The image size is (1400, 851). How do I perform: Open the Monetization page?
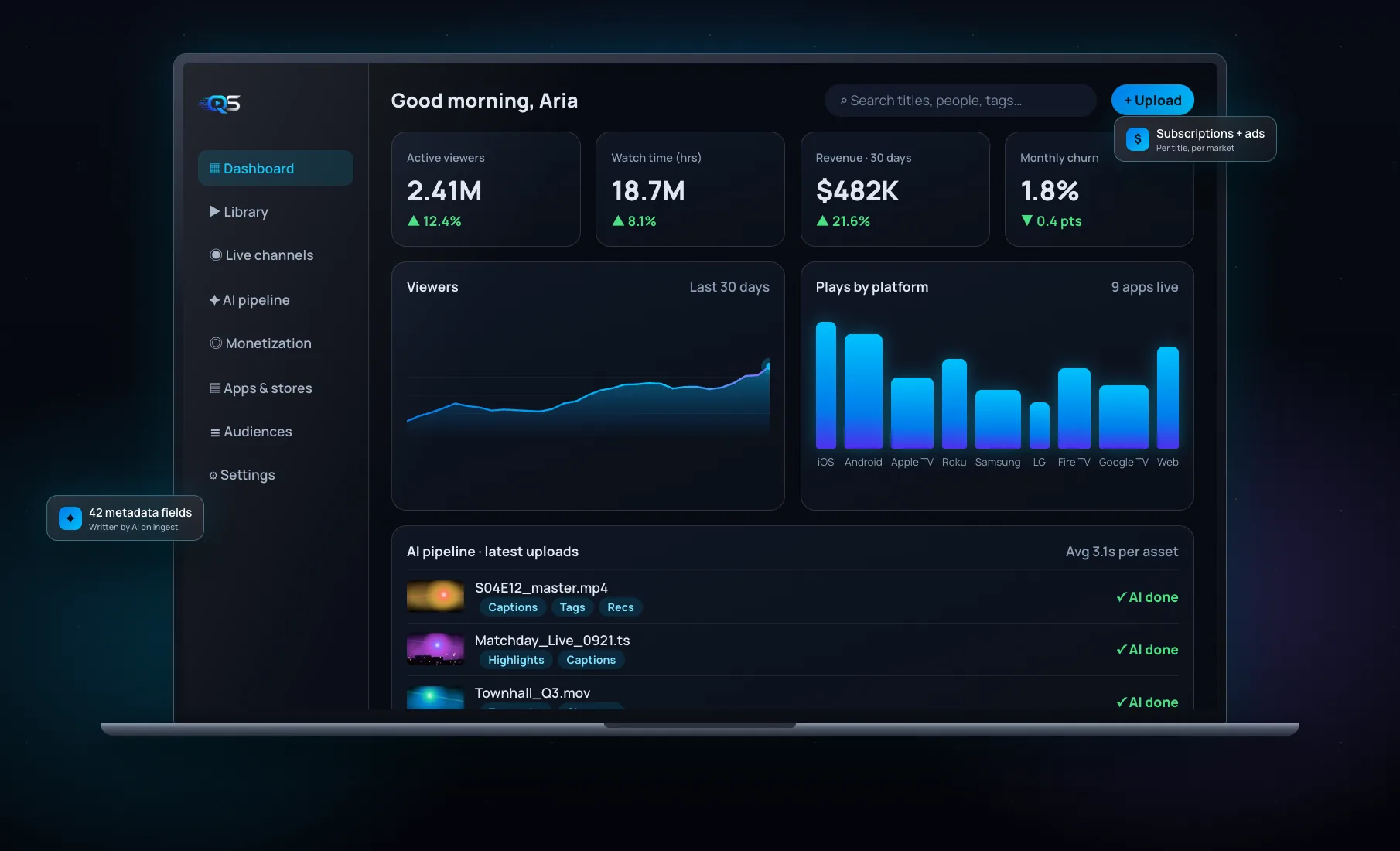[x=275, y=343]
